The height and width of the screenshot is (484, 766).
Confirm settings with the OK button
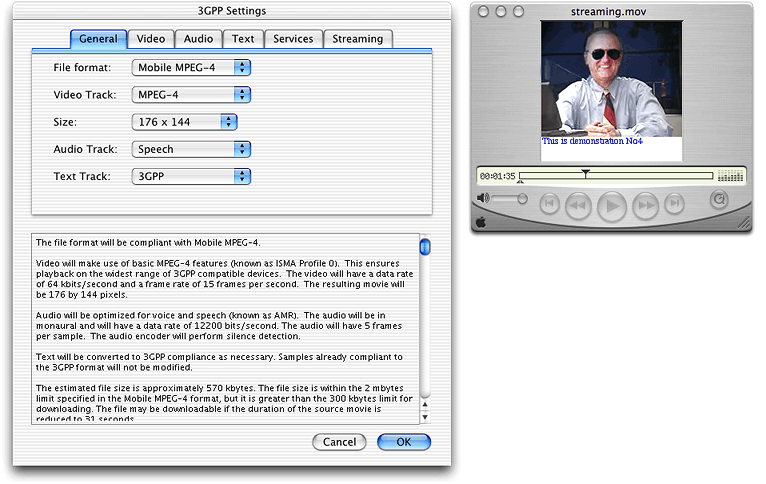tap(404, 442)
